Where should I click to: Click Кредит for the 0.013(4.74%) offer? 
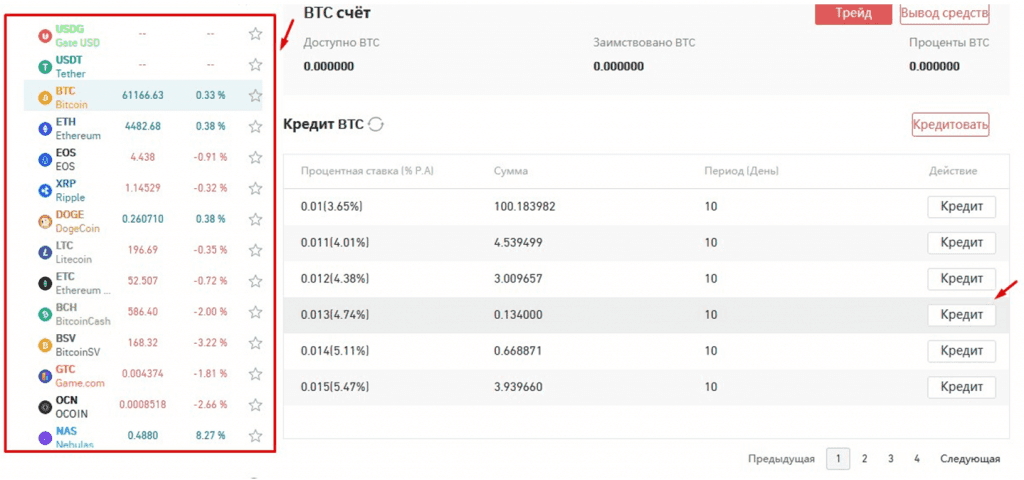click(x=961, y=315)
